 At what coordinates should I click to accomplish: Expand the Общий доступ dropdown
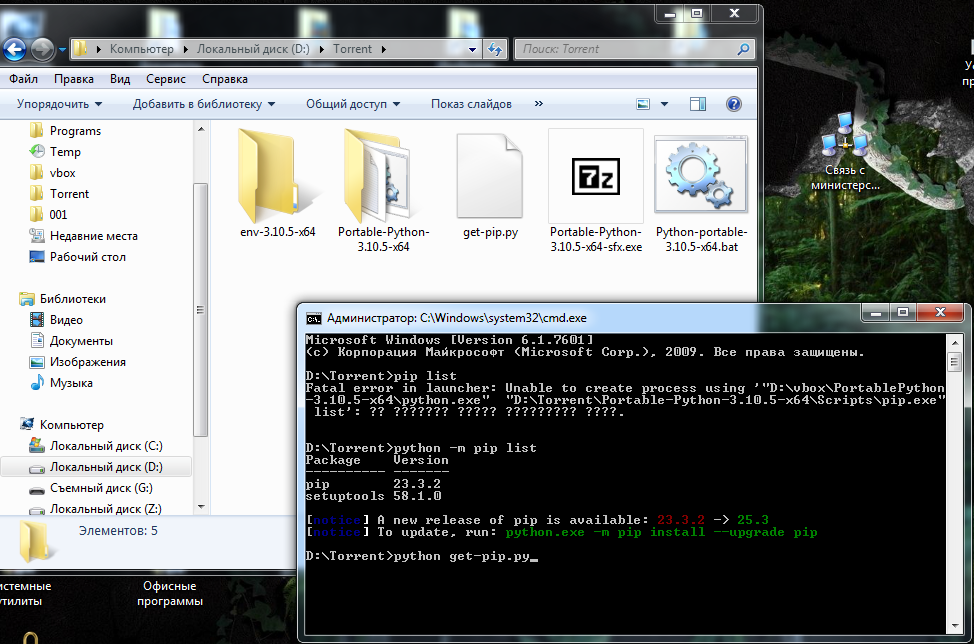352,104
